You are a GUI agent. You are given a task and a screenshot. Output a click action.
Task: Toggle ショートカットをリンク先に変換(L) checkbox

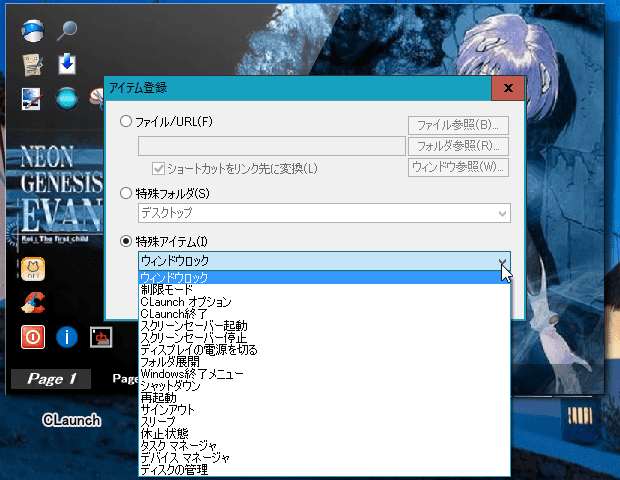(x=158, y=169)
